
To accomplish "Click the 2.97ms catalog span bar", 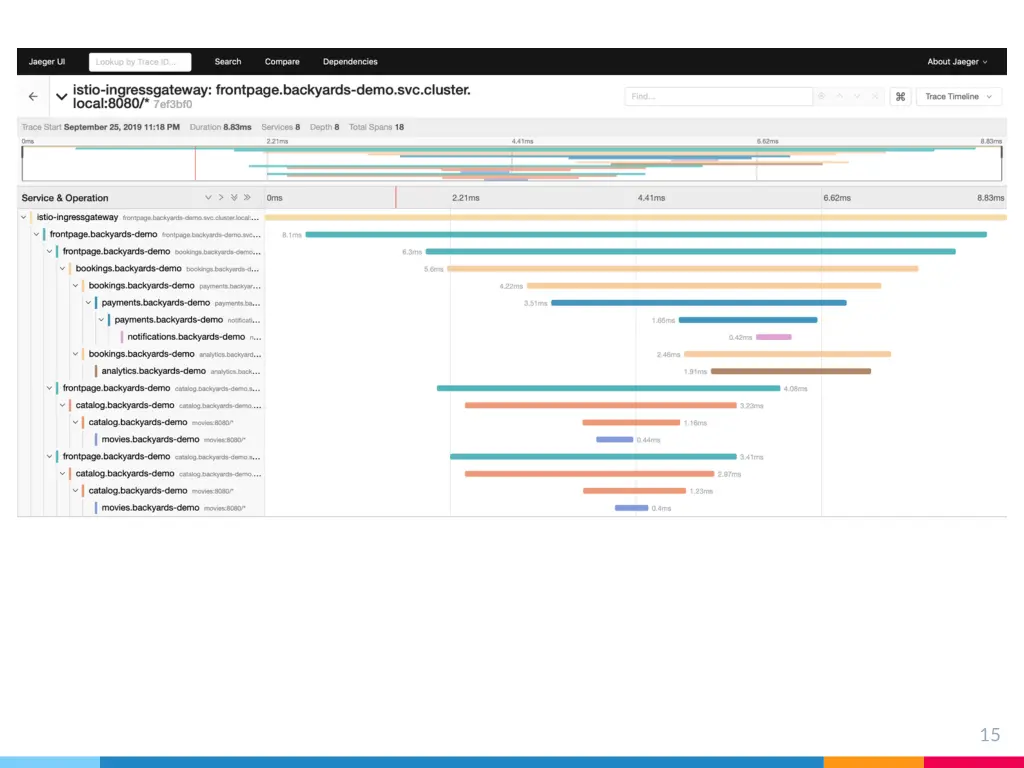I will [590, 473].
